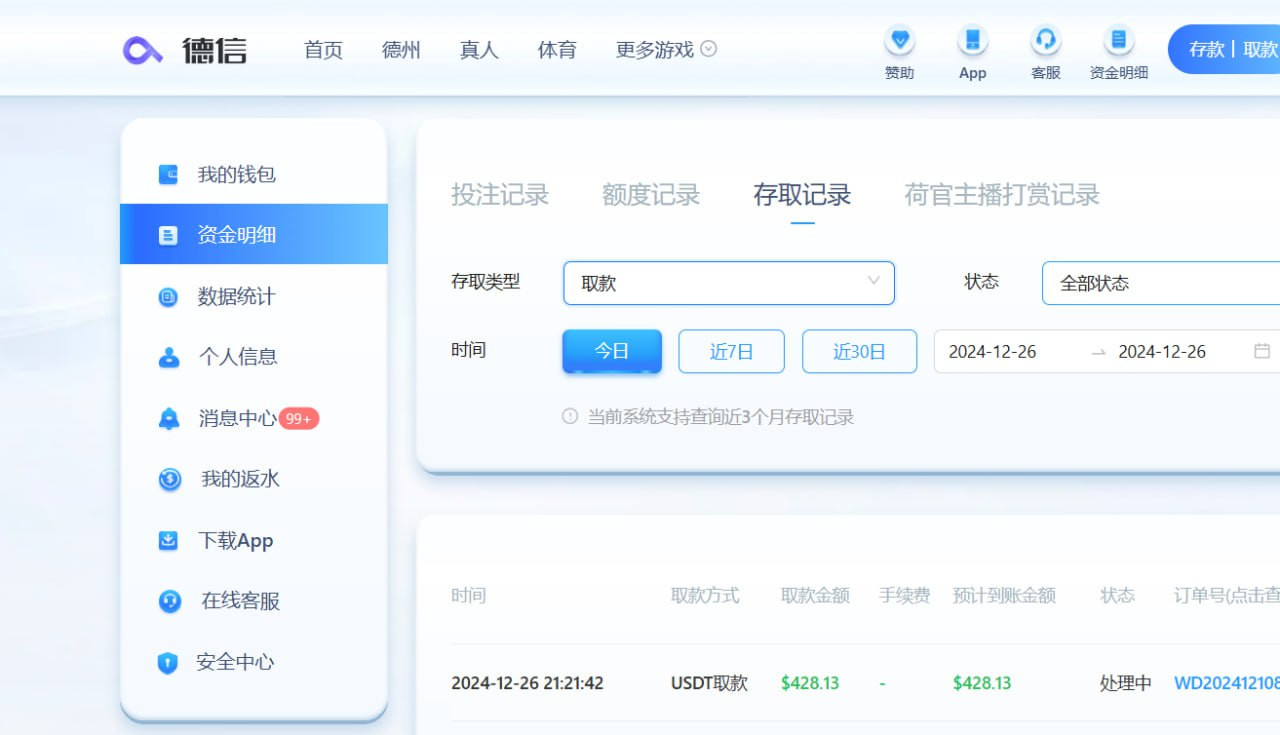This screenshot has width=1280, height=735.
Task: Click the 消息中心 bell icon
Action: tap(169, 418)
